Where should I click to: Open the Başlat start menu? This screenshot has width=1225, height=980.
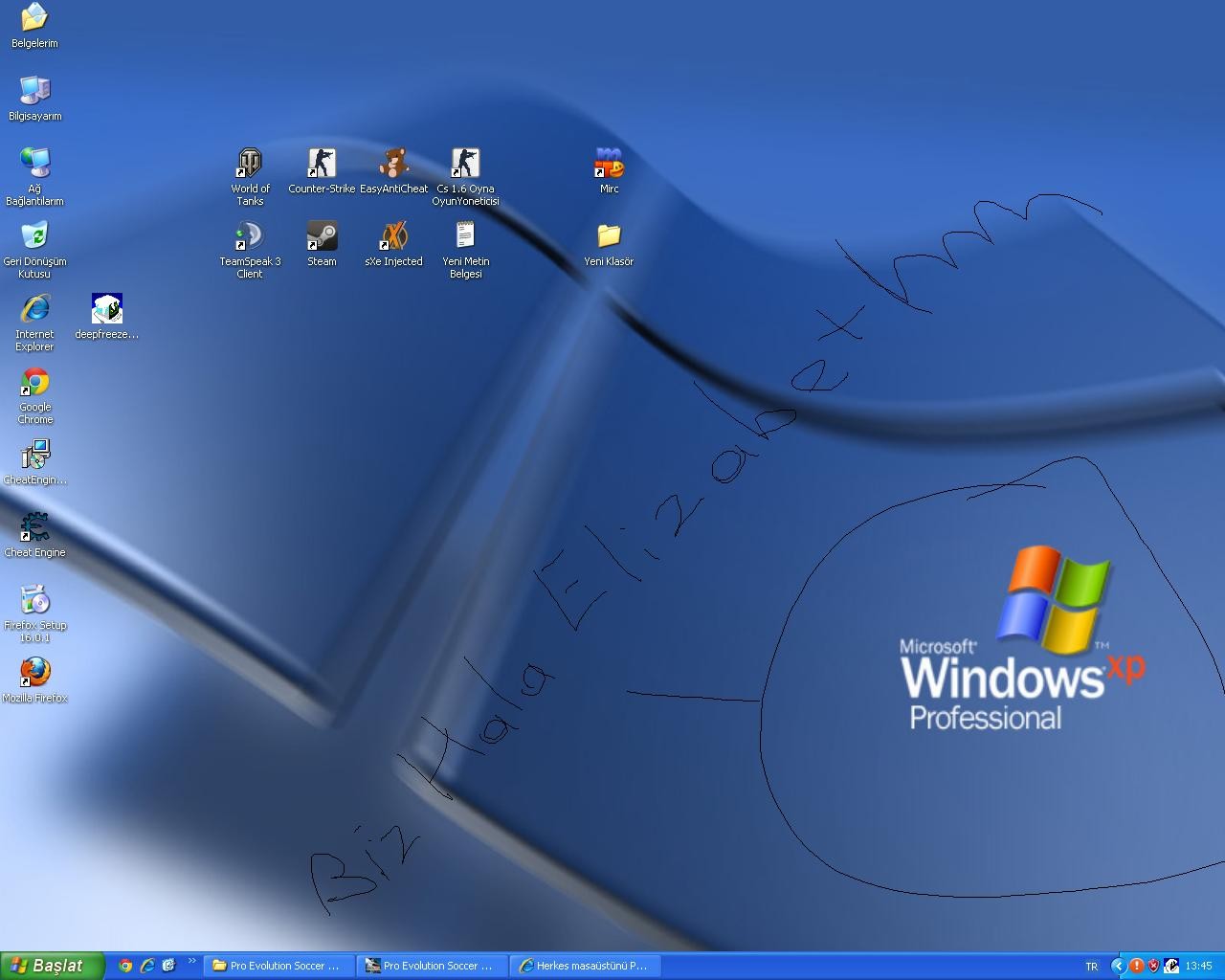tap(52, 966)
